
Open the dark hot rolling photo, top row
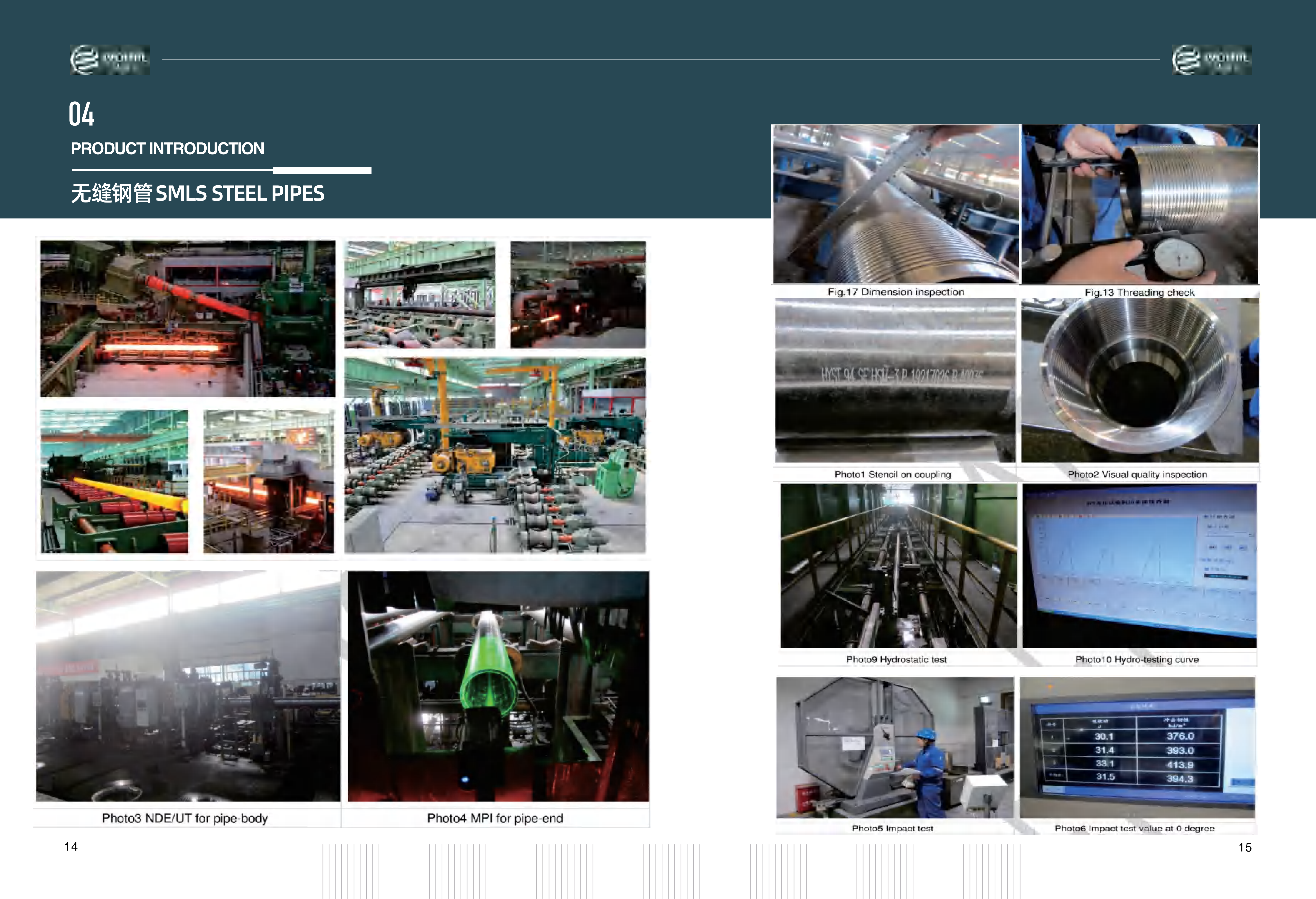(x=578, y=294)
